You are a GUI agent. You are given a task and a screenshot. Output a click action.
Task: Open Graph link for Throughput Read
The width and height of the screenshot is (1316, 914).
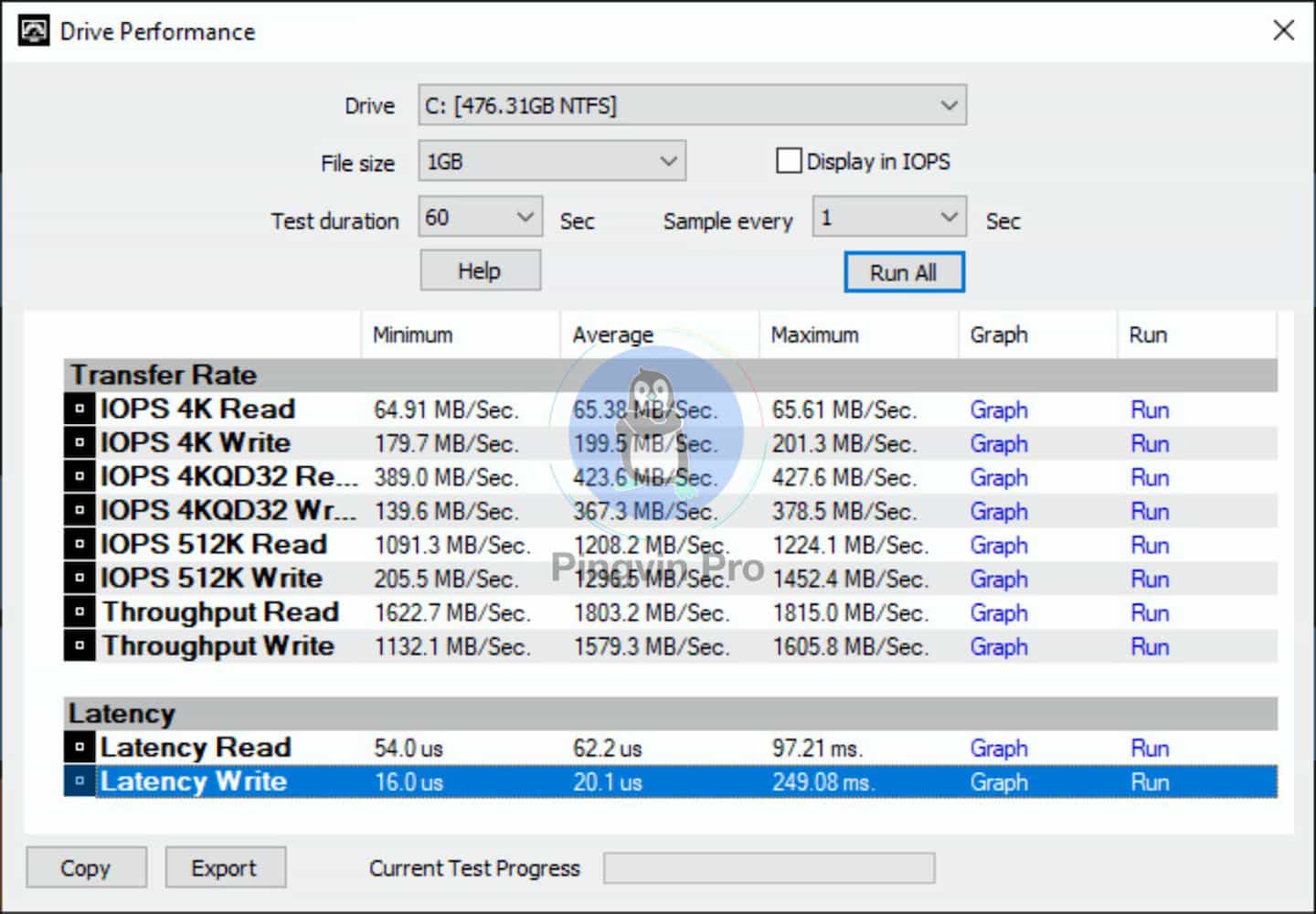click(999, 612)
